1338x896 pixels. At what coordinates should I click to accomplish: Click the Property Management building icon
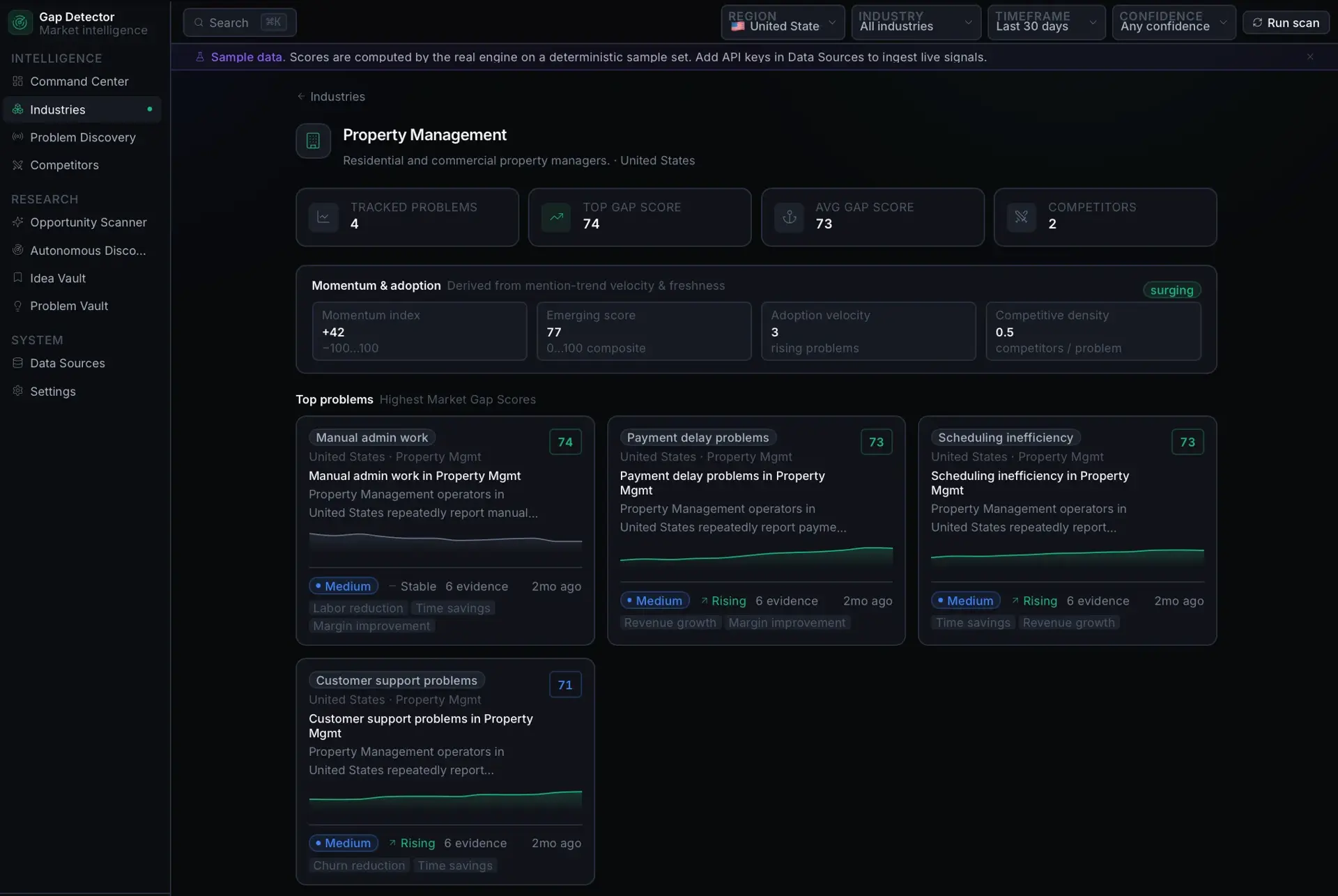click(313, 141)
